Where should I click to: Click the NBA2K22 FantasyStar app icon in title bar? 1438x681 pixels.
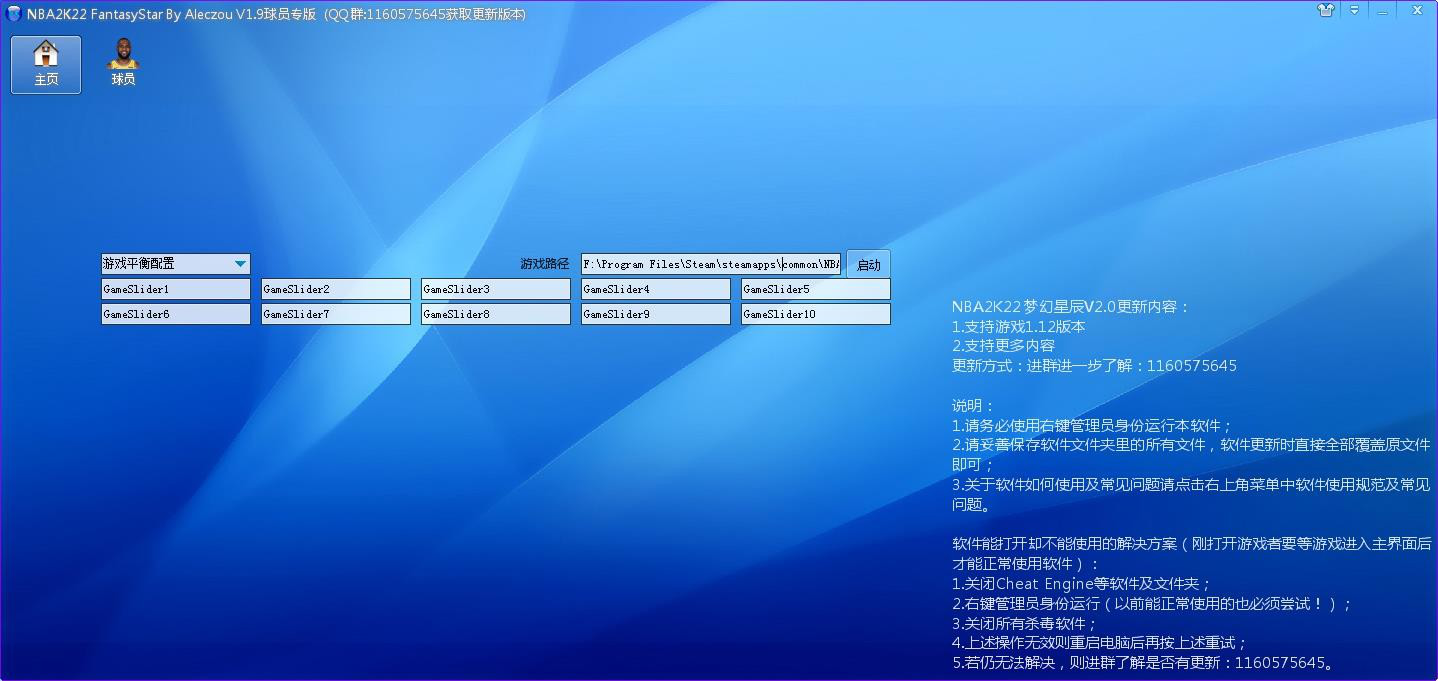[x=13, y=14]
